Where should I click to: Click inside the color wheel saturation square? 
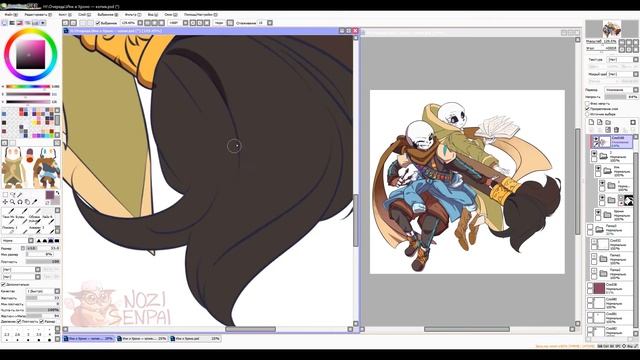click(x=30, y=54)
